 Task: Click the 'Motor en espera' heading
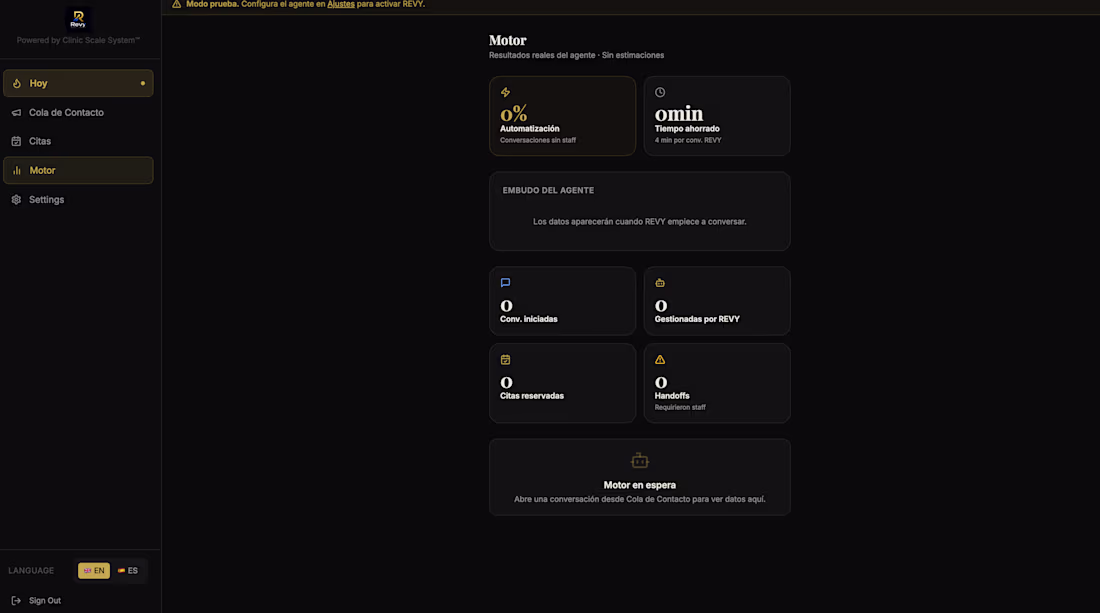pos(640,485)
